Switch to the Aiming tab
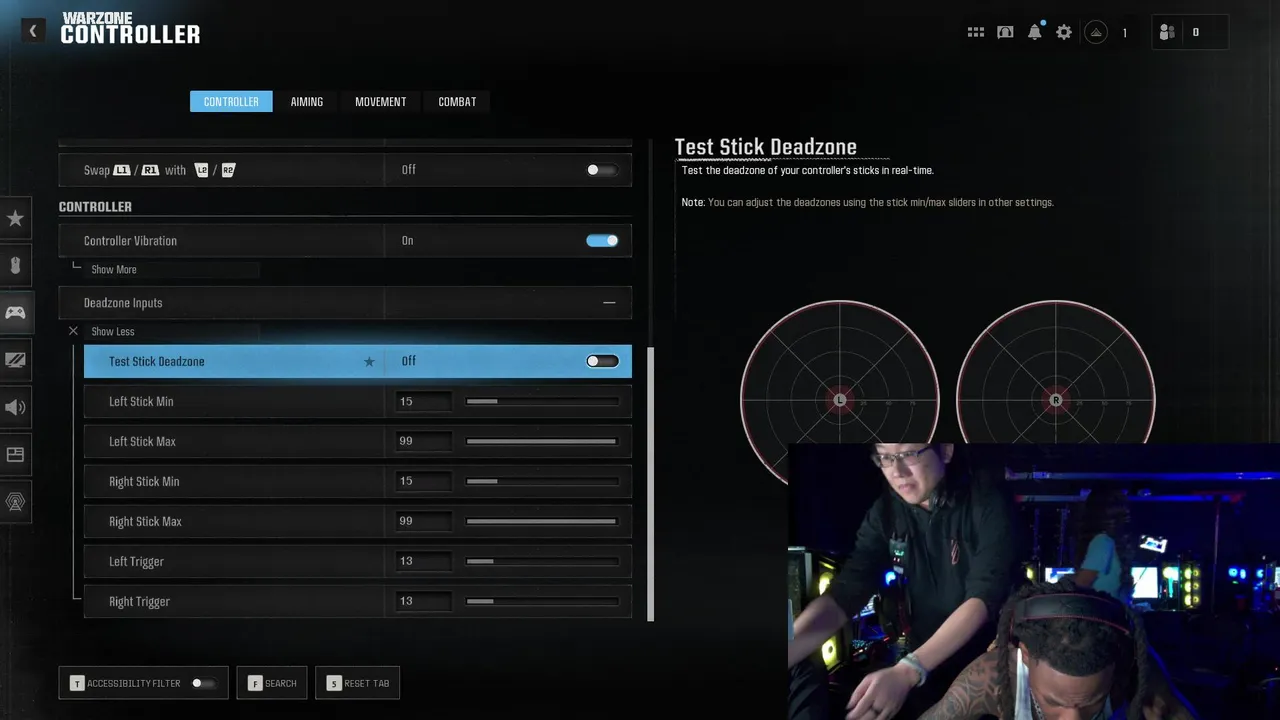 [x=307, y=101]
